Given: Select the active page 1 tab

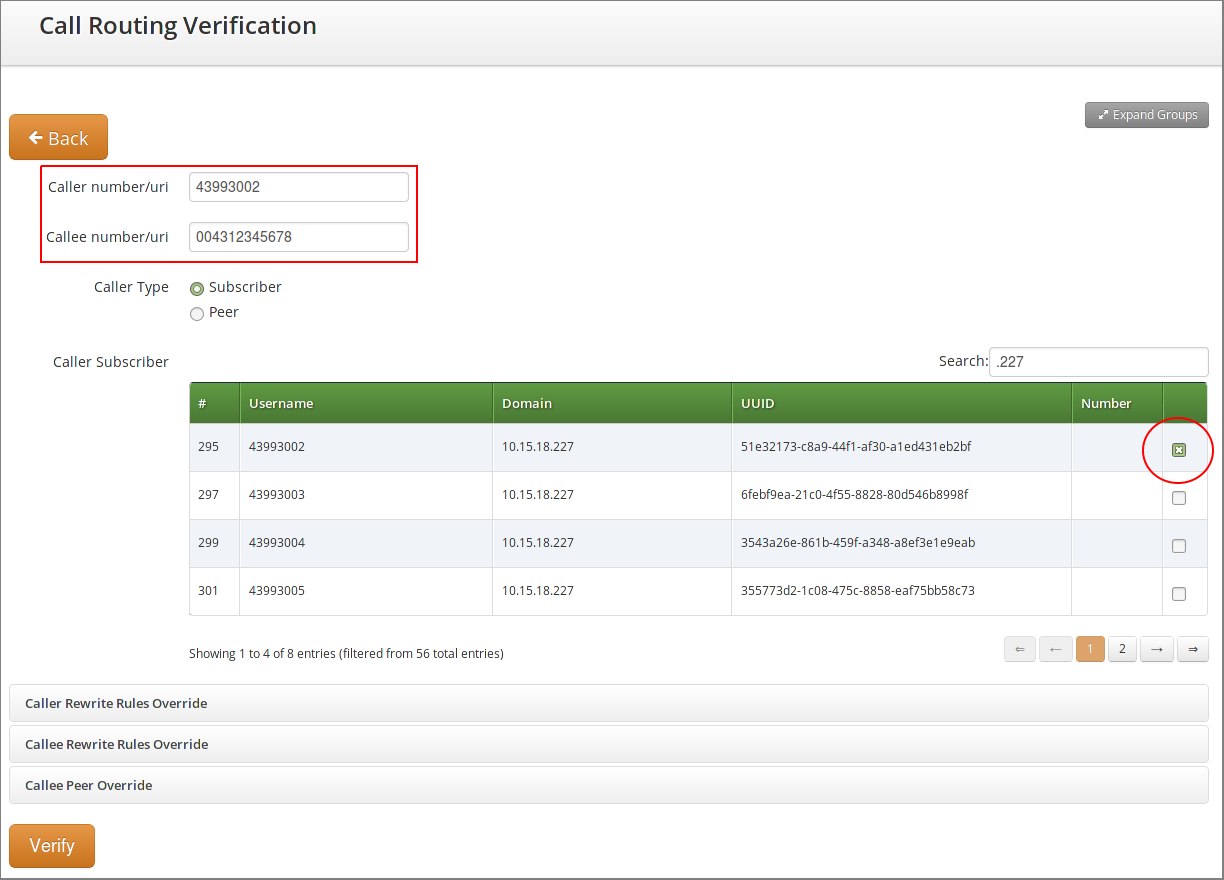Looking at the screenshot, I should point(1090,648).
